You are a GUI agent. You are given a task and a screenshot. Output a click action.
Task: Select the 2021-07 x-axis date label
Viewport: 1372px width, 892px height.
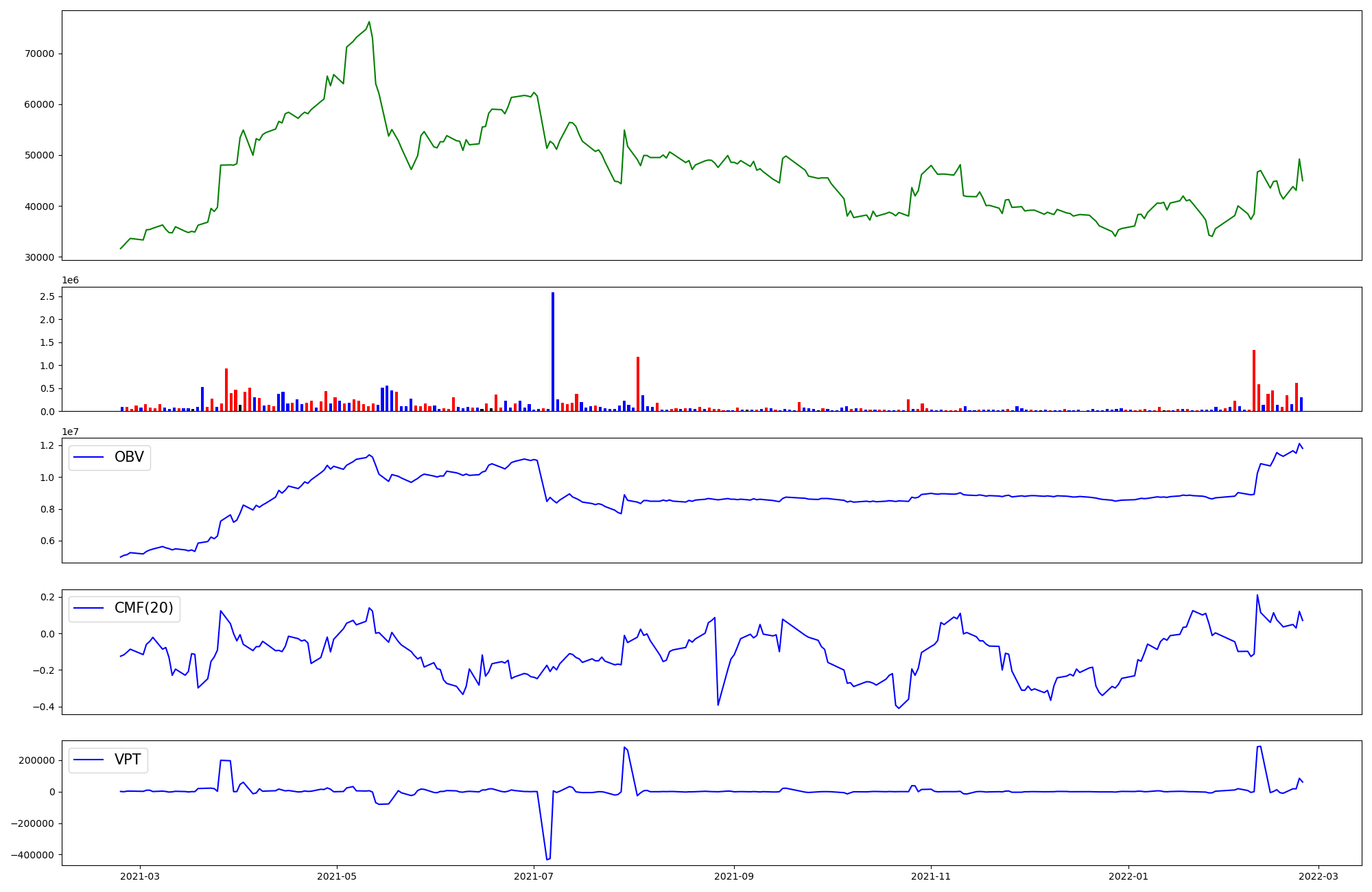coord(534,876)
